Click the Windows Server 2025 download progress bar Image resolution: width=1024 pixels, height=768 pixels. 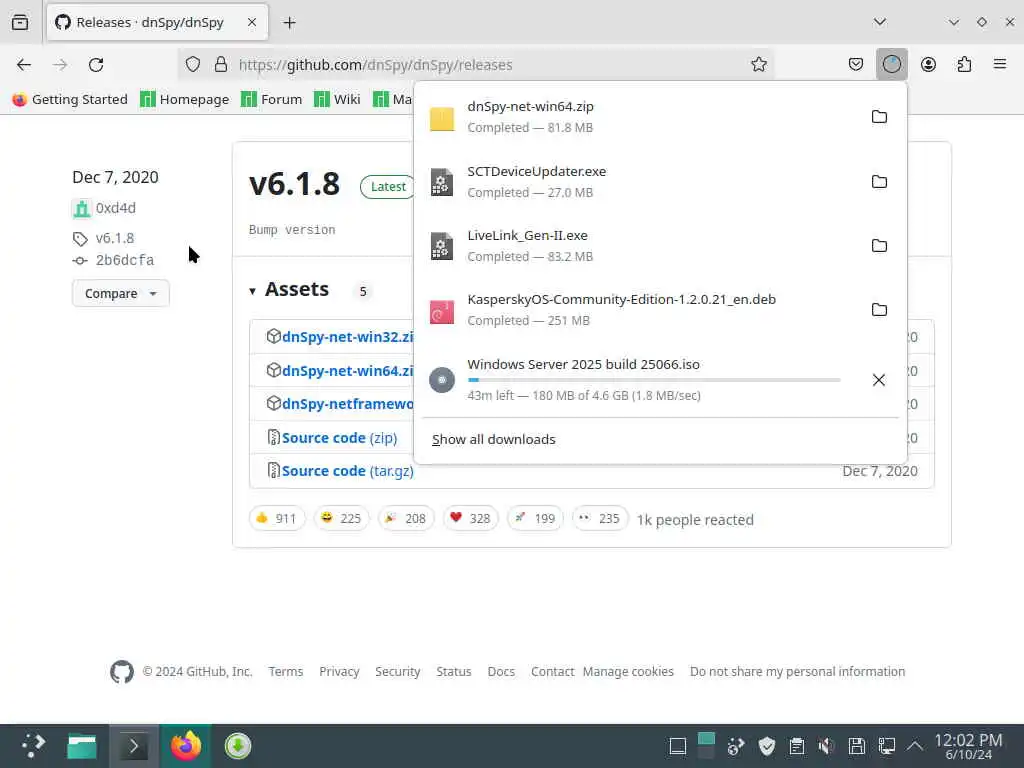(x=654, y=380)
